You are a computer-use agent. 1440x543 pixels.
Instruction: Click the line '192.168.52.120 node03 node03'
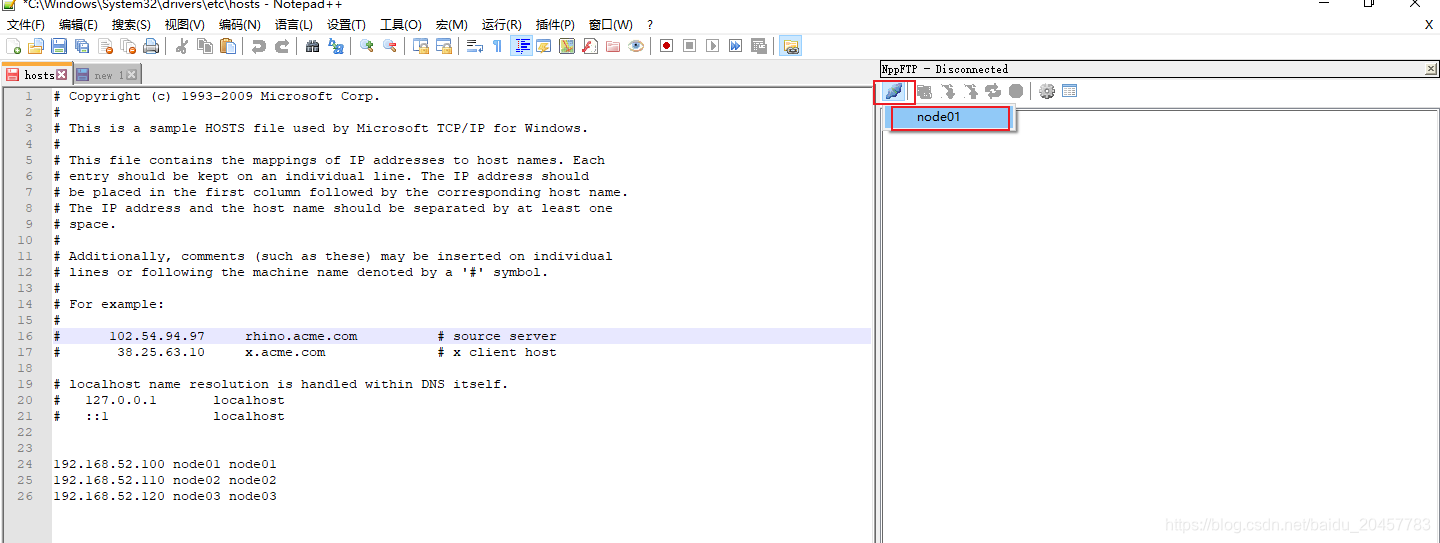[165, 496]
